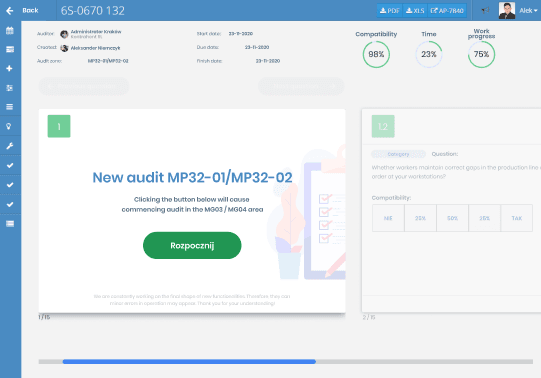Open the calendar icon in sidebar
Image resolution: width=541 pixels, height=378 pixels.
click(x=10, y=30)
